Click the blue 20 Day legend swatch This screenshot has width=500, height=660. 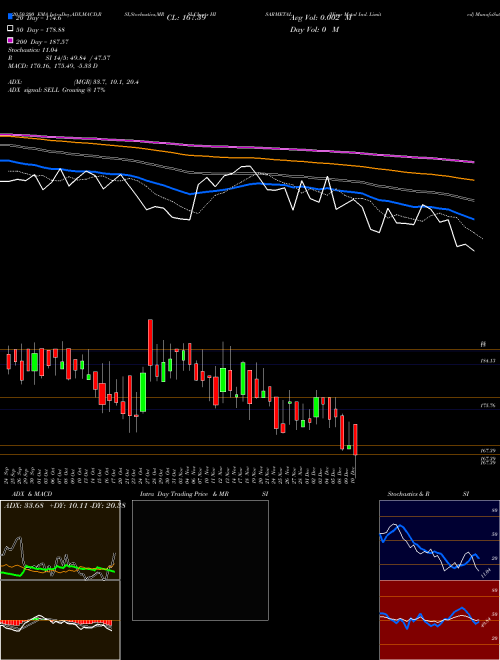pos(11,16)
